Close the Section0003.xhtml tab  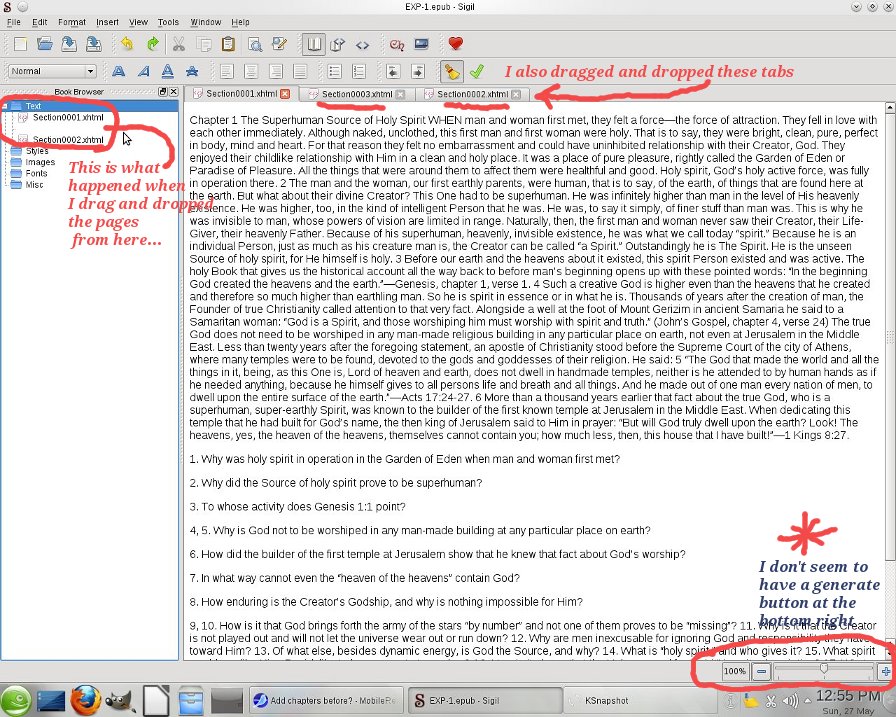click(x=400, y=94)
